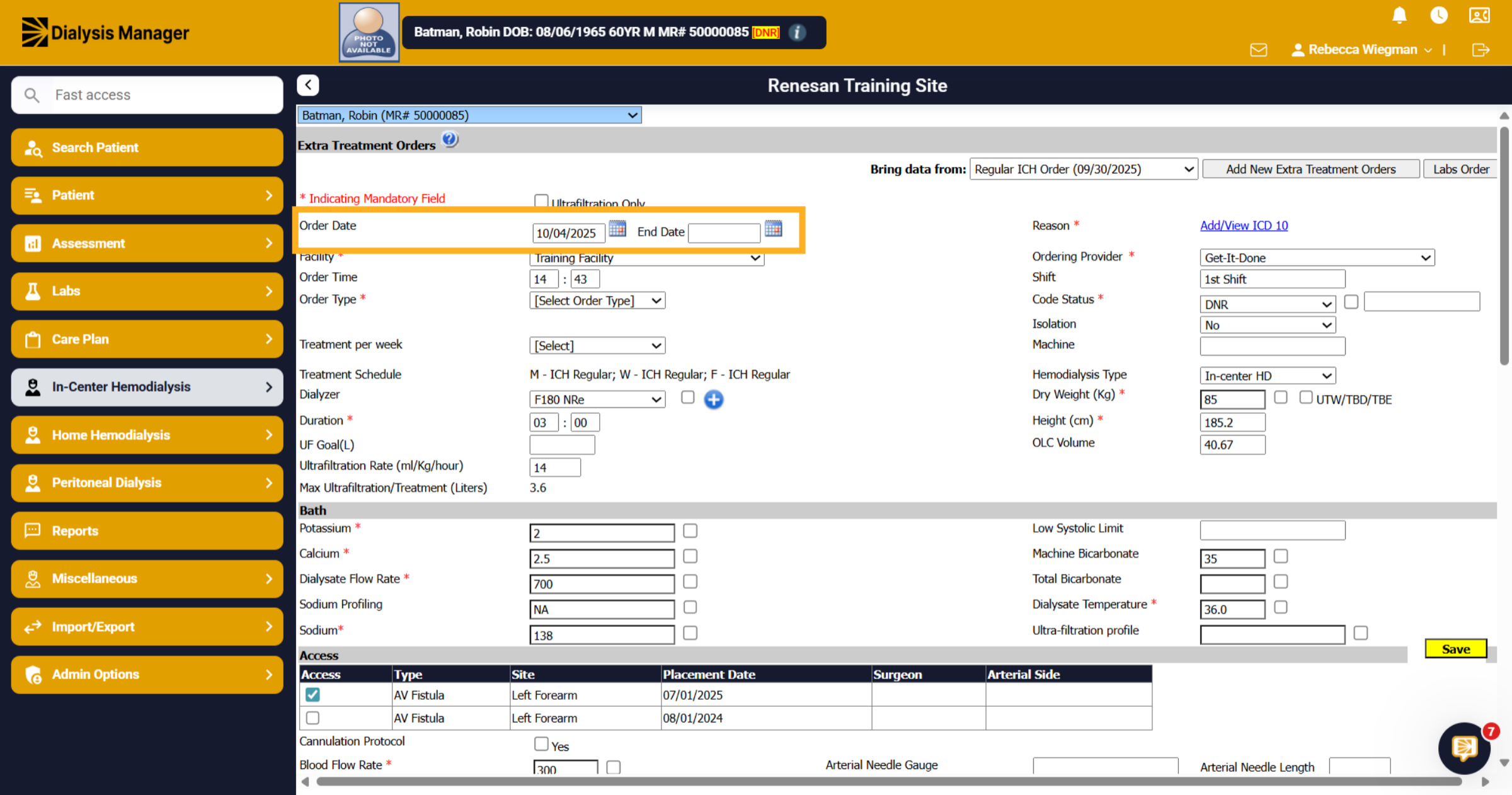Tick the UTW/TBD/TBE checkbox

coord(1305,397)
